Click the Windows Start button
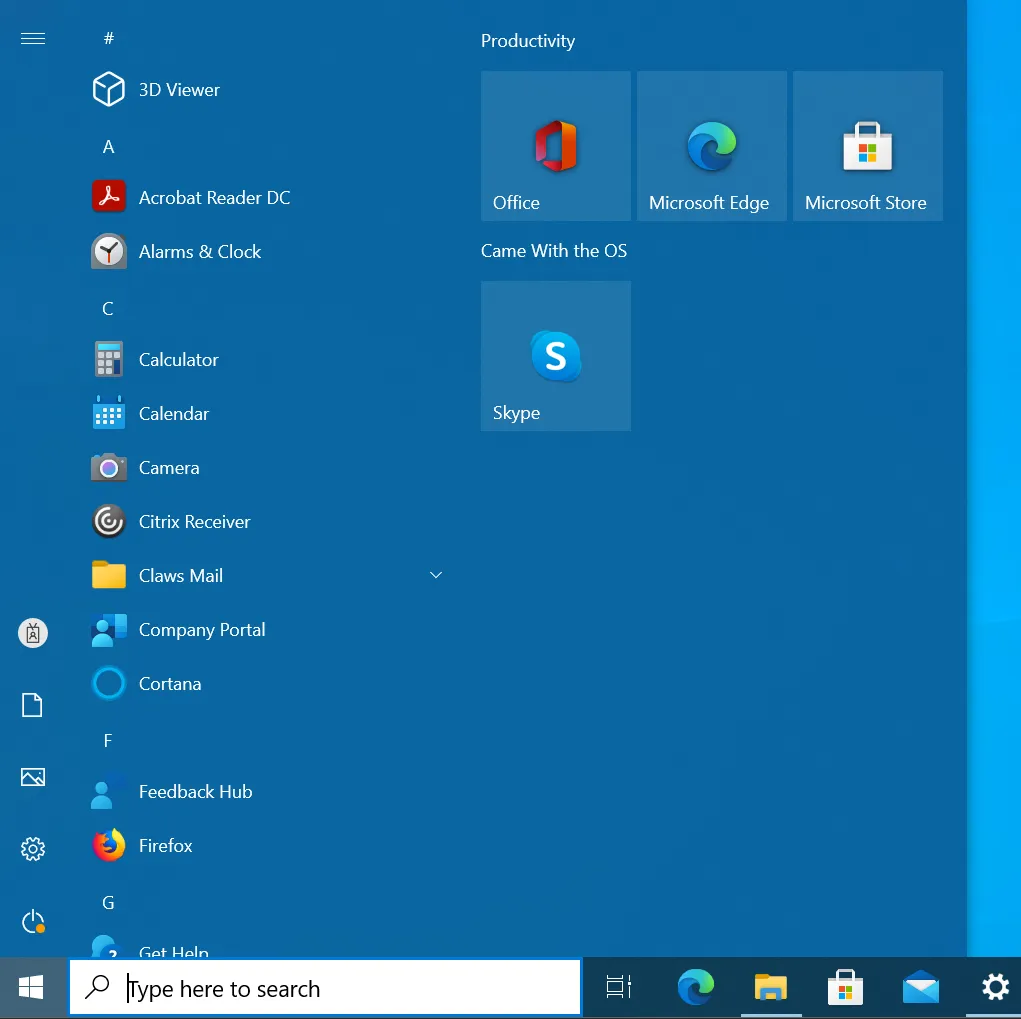 31,988
